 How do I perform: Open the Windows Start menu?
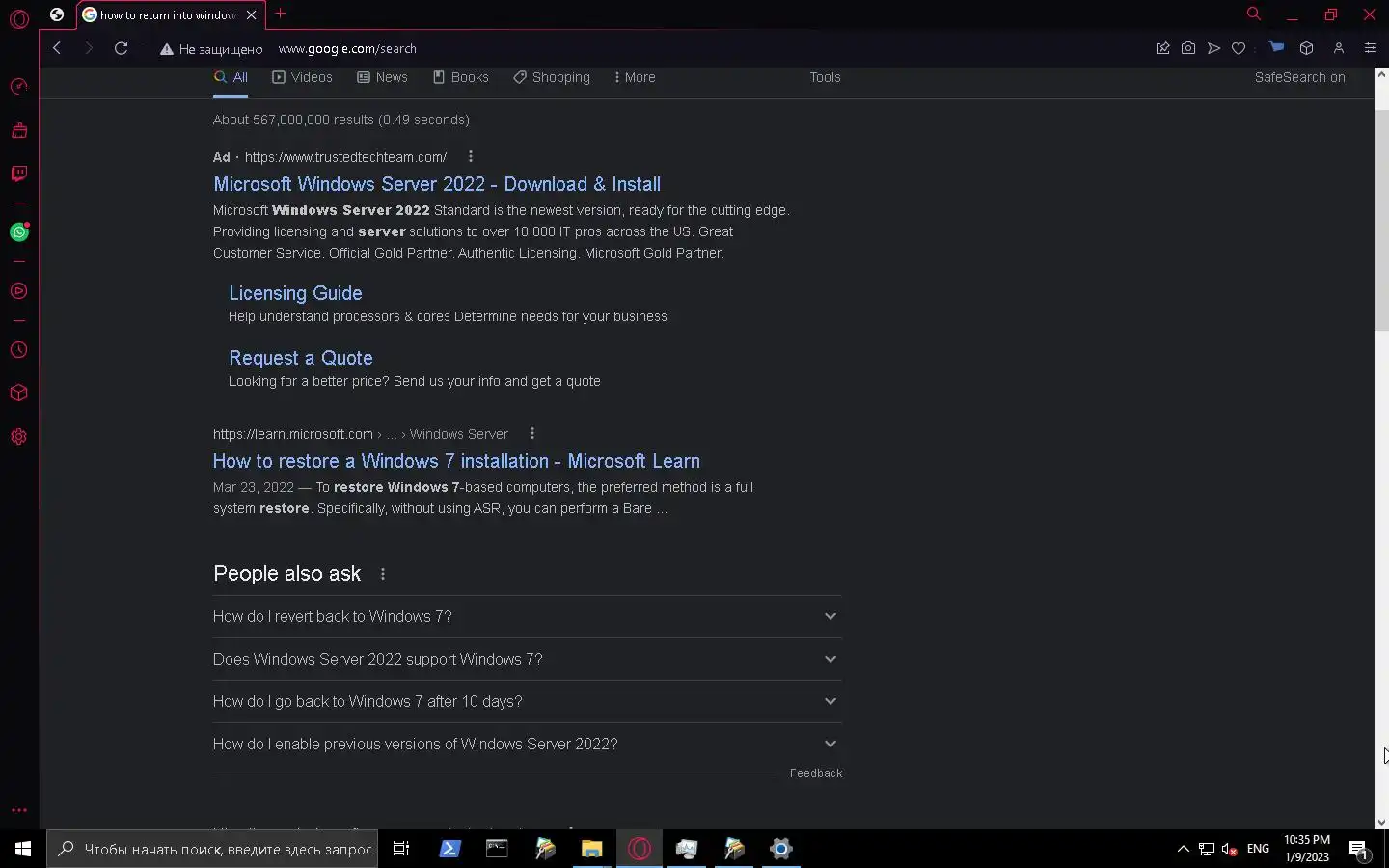click(23, 849)
